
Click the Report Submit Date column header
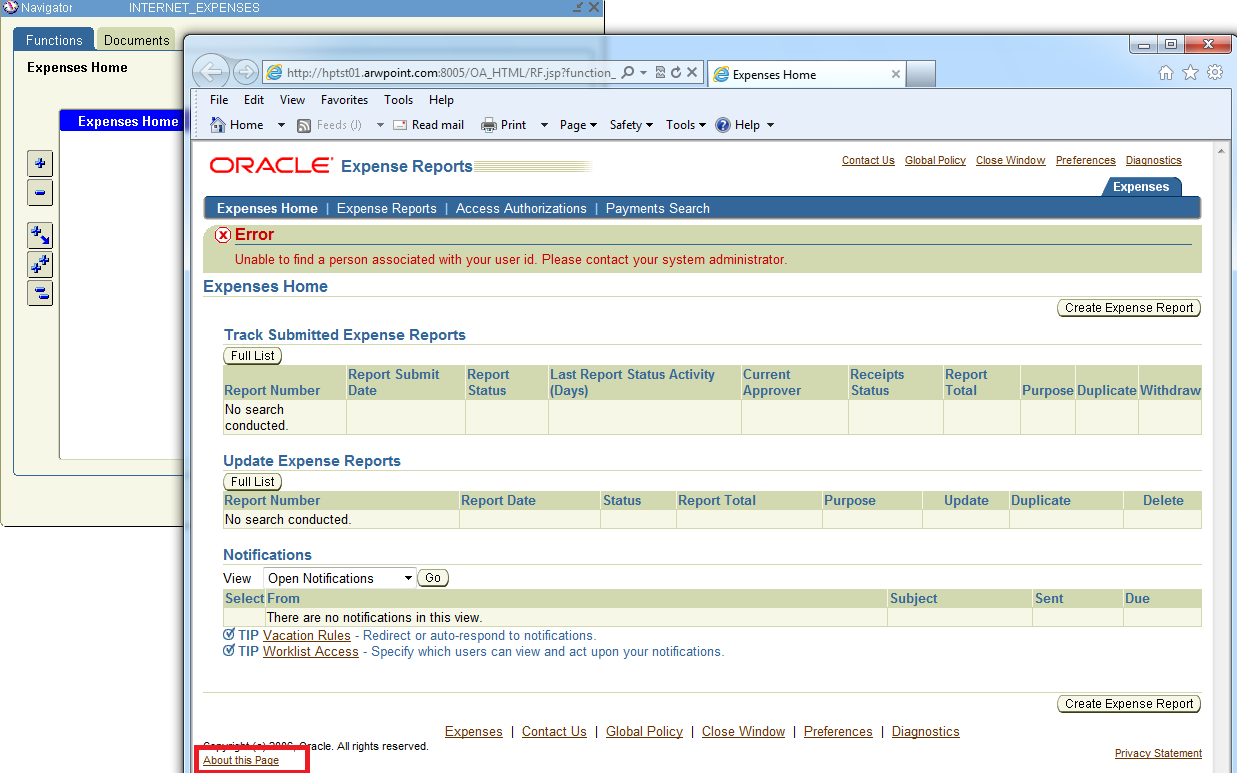pos(393,382)
